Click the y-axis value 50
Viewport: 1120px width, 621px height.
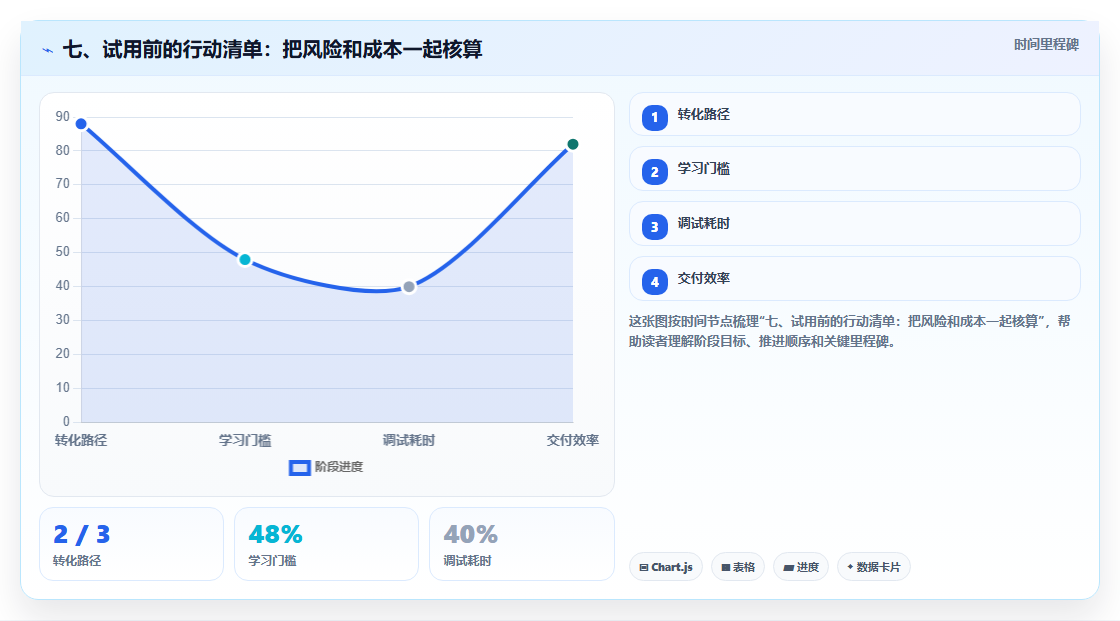pos(63,252)
